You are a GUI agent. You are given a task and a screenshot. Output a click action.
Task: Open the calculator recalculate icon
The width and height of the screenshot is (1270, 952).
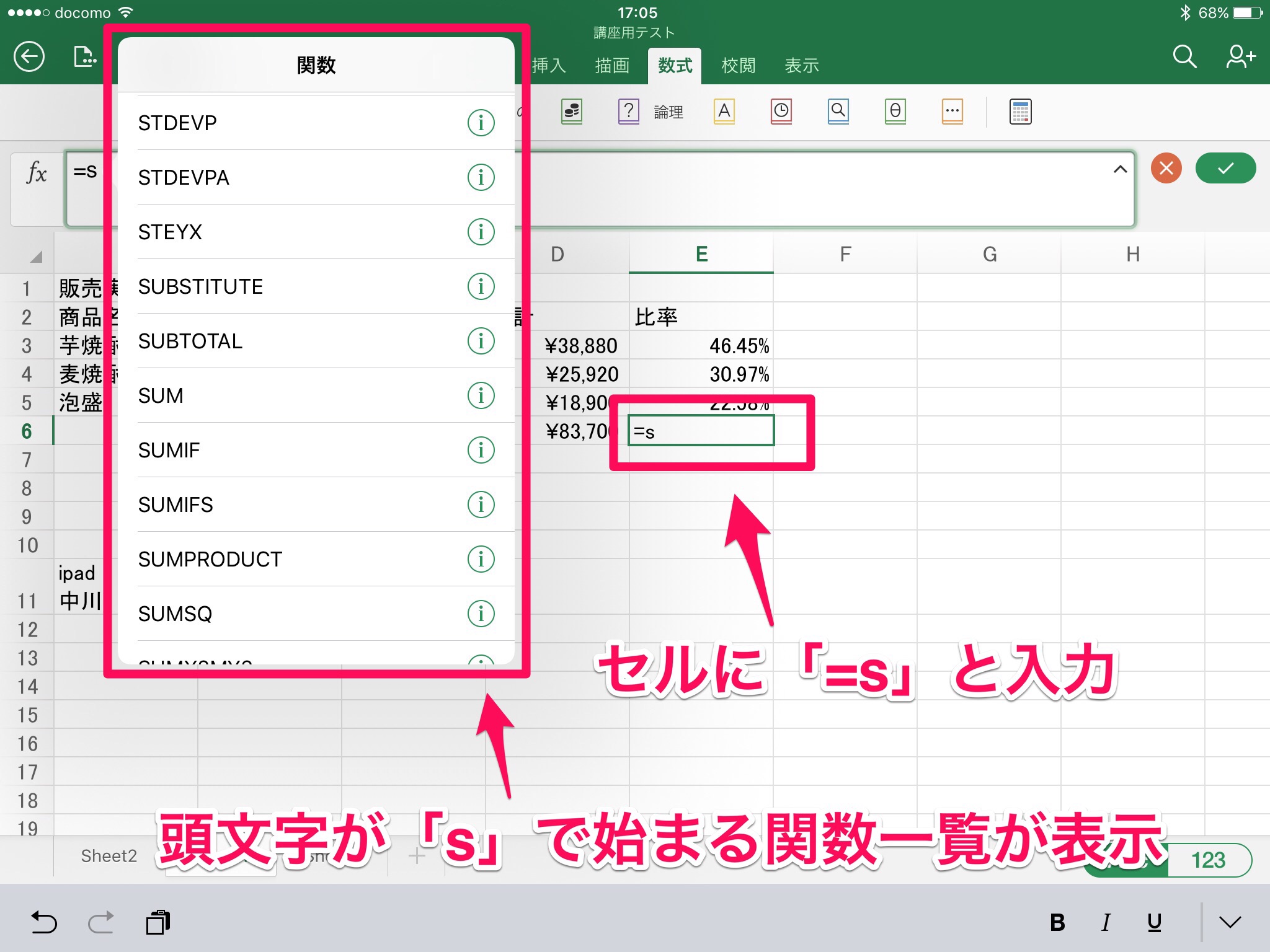coord(1020,112)
